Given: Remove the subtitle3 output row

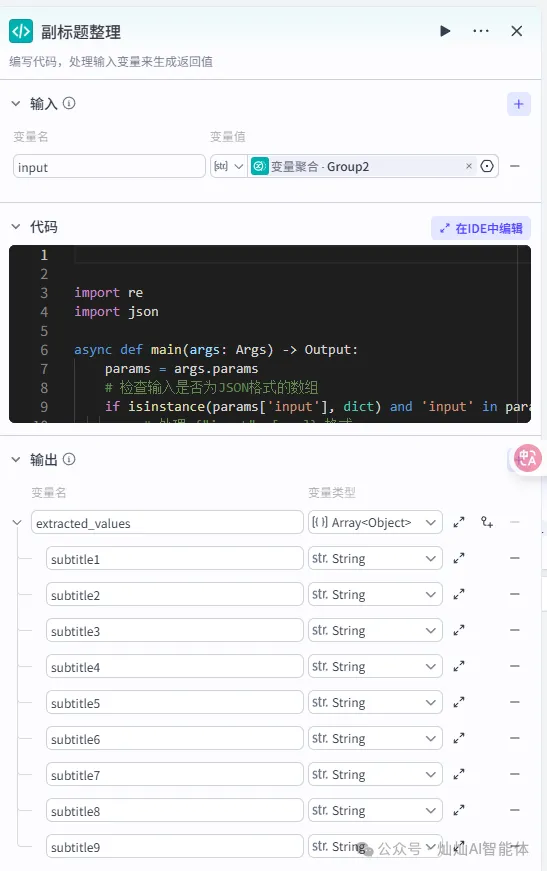Looking at the screenshot, I should [515, 630].
